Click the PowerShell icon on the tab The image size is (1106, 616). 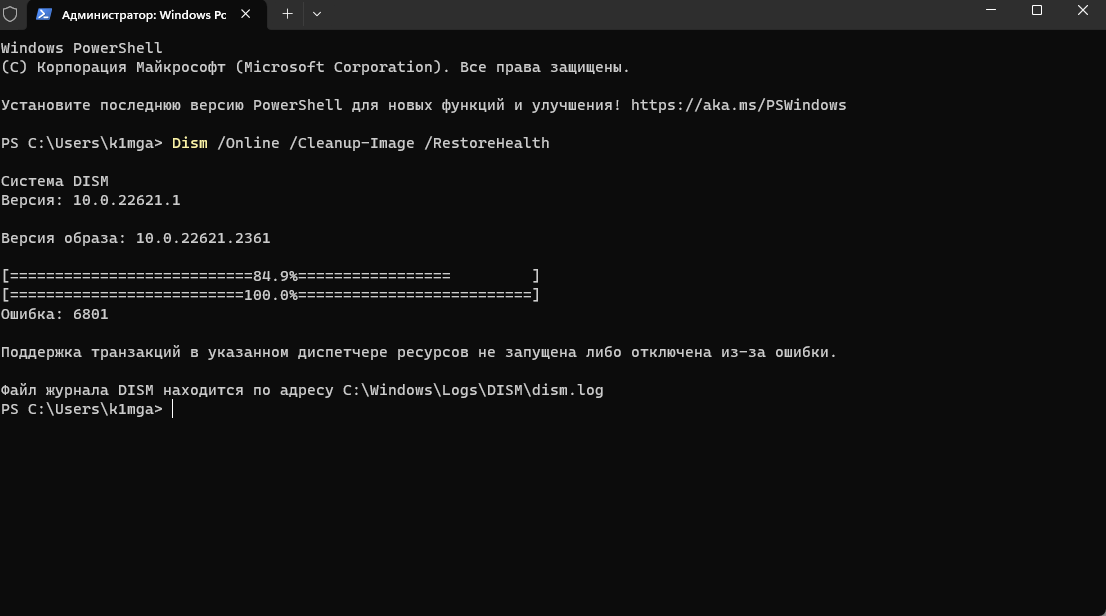coord(44,14)
